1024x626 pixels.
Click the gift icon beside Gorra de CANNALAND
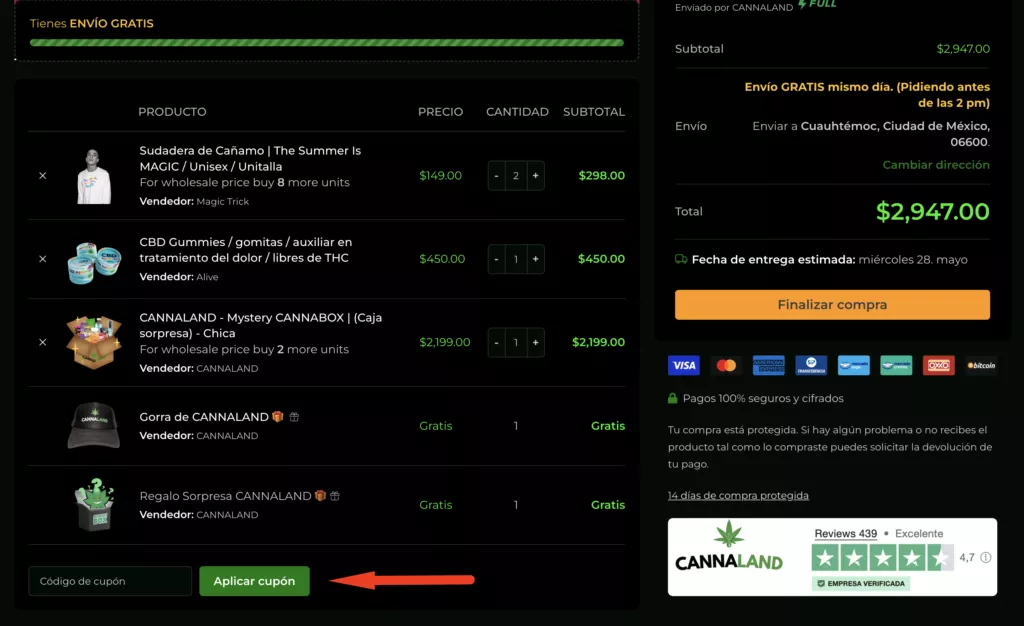point(294,417)
